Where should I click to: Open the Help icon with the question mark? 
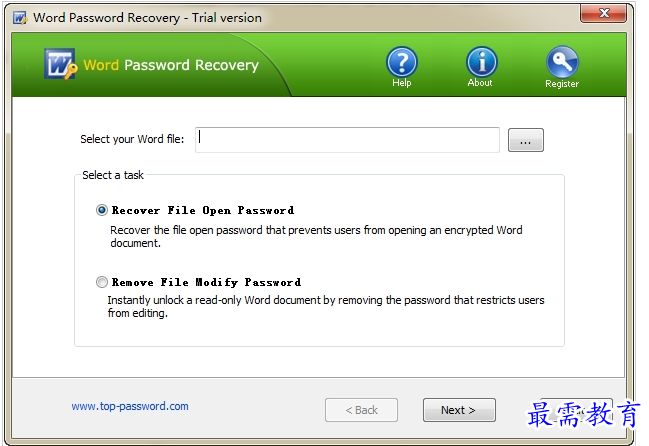[x=401, y=62]
